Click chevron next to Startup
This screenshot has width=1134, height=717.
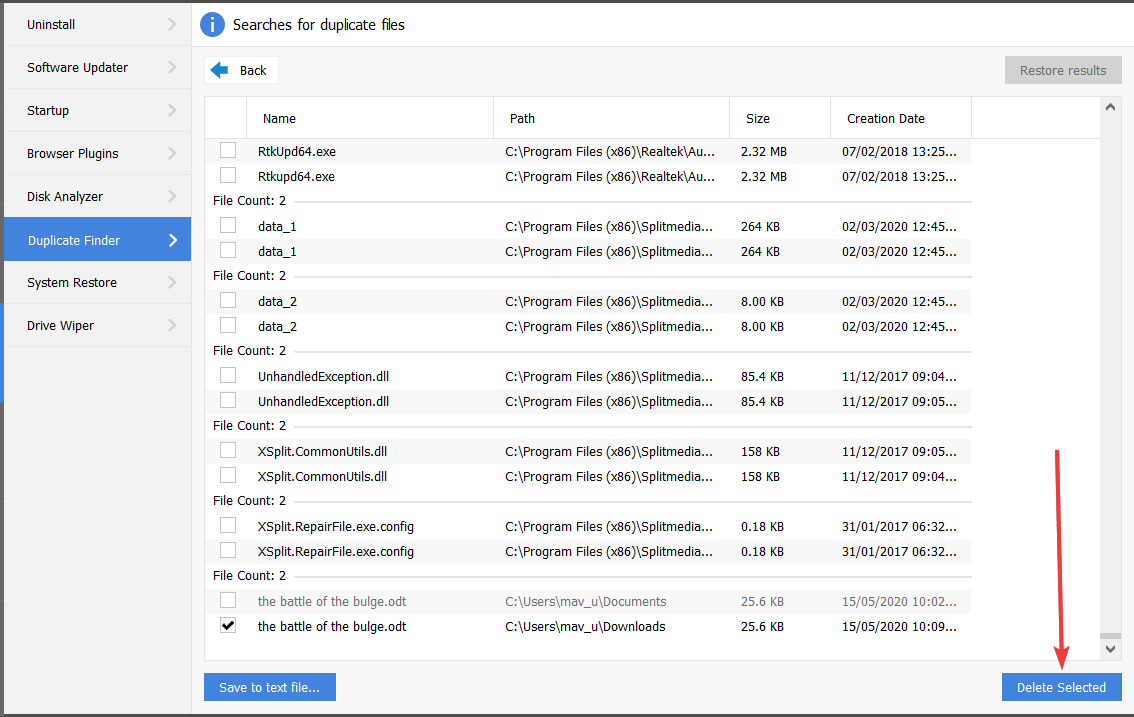coord(172,110)
